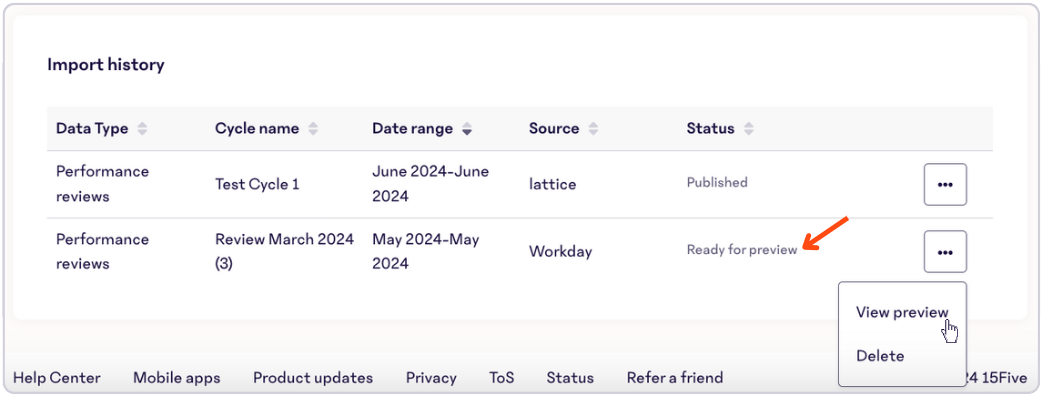This screenshot has height=397, width=1043.
Task: Open the three-dot menu for the Workday import
Action: 945,251
